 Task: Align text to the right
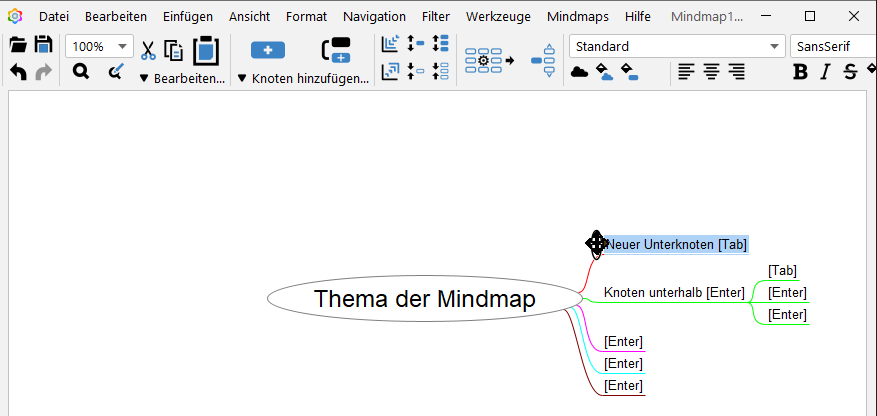(x=737, y=72)
